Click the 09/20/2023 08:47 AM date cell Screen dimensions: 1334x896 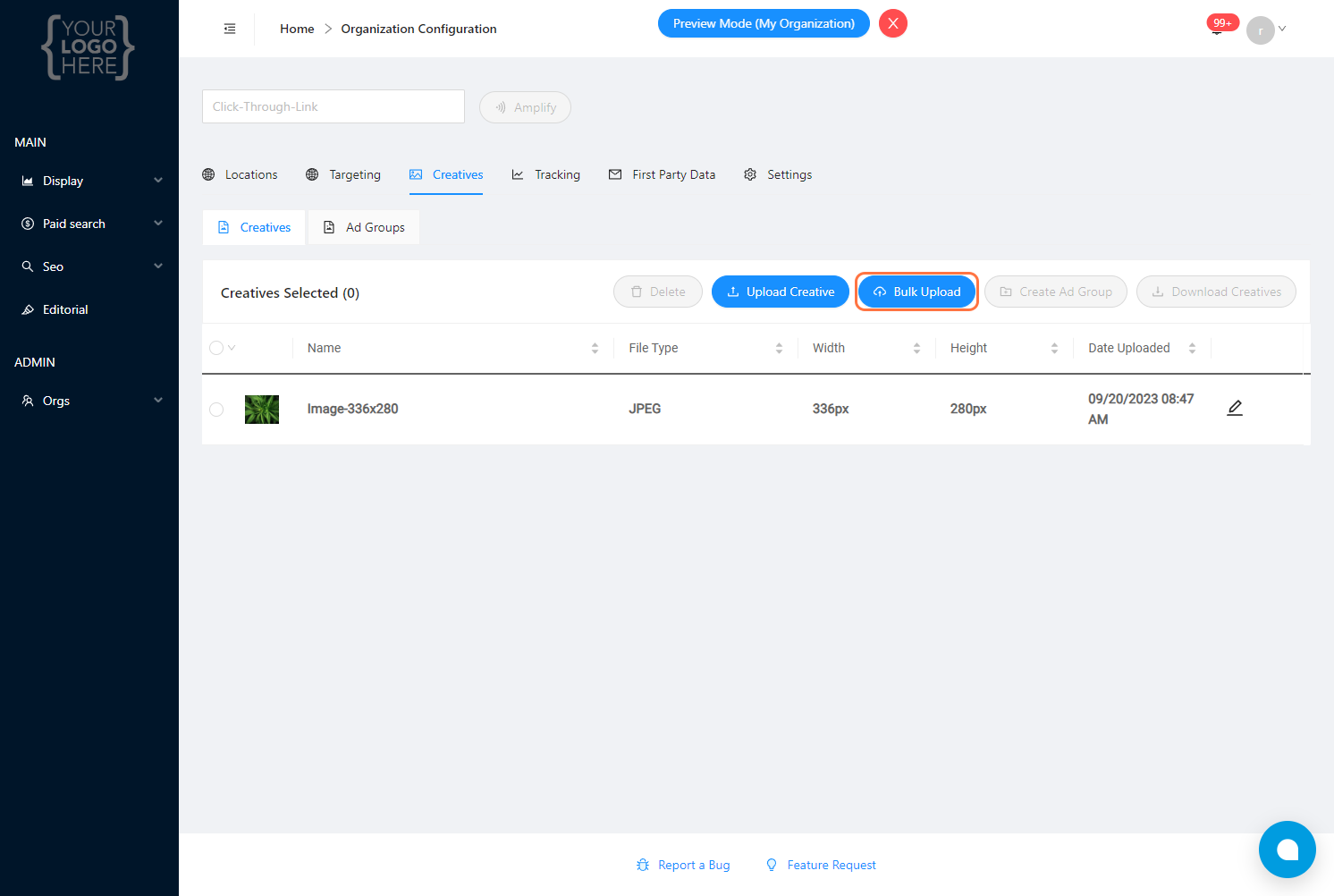[x=1141, y=409]
